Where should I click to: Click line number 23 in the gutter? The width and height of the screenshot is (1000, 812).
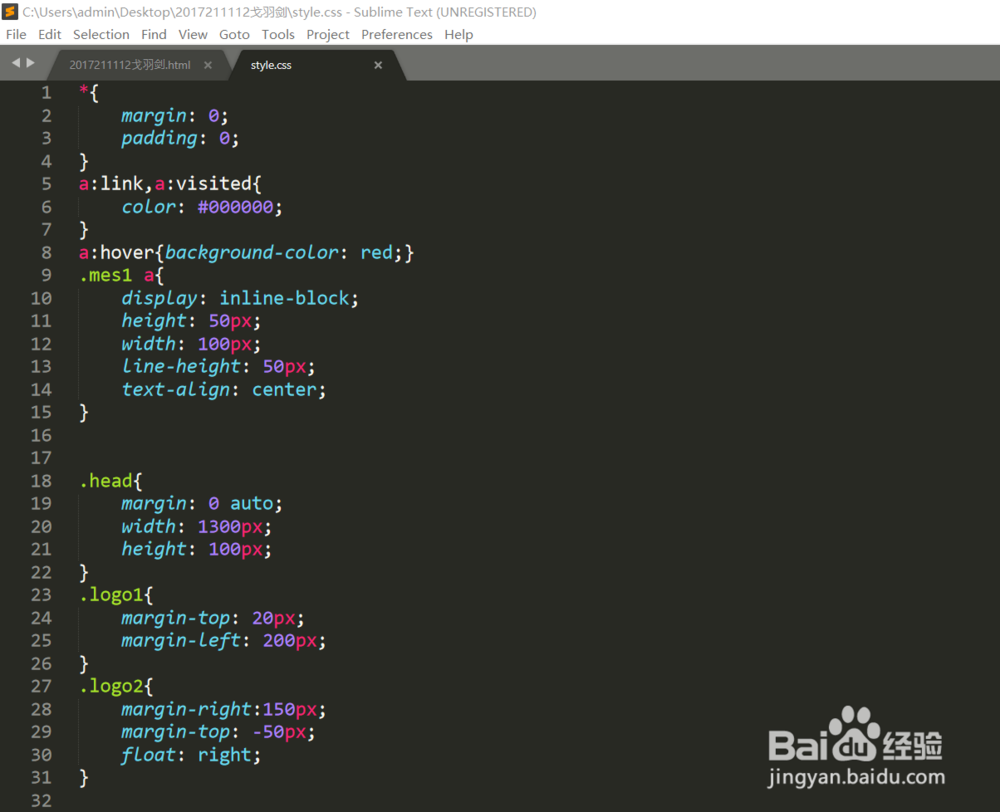tap(41, 595)
